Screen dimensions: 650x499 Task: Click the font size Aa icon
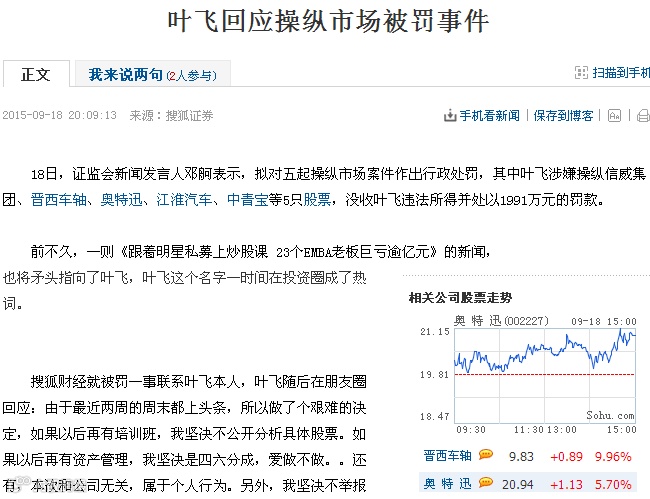pos(614,116)
